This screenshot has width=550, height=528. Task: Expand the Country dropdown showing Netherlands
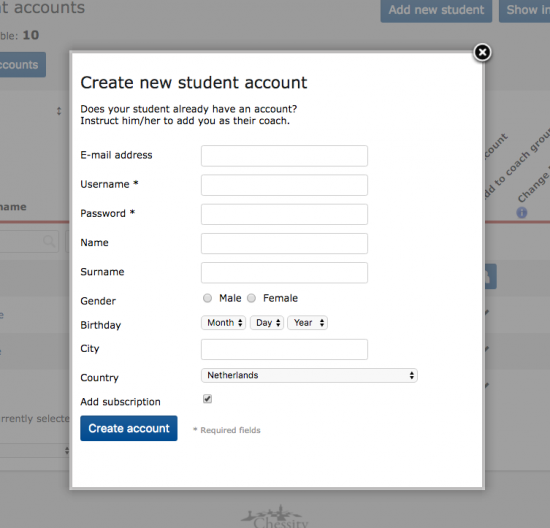(309, 375)
